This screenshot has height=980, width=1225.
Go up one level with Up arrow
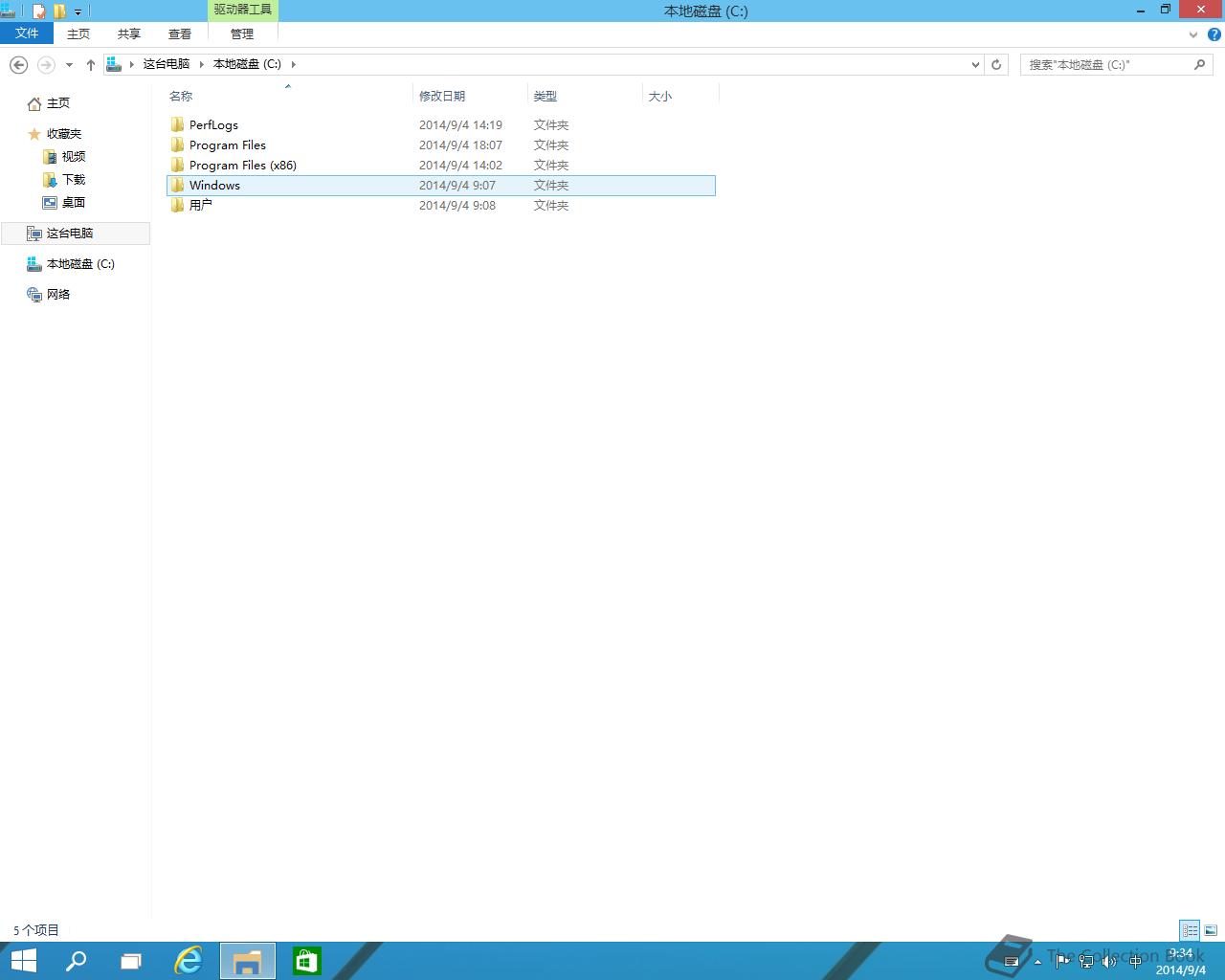click(91, 64)
